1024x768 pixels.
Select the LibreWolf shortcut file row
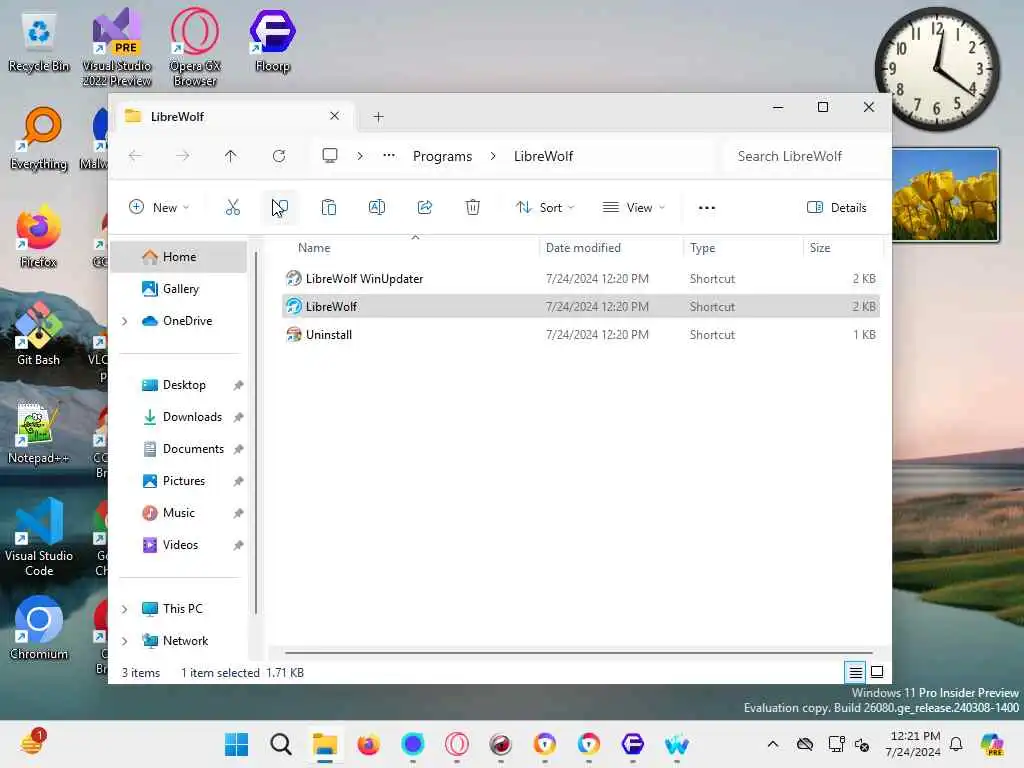[x=581, y=306]
